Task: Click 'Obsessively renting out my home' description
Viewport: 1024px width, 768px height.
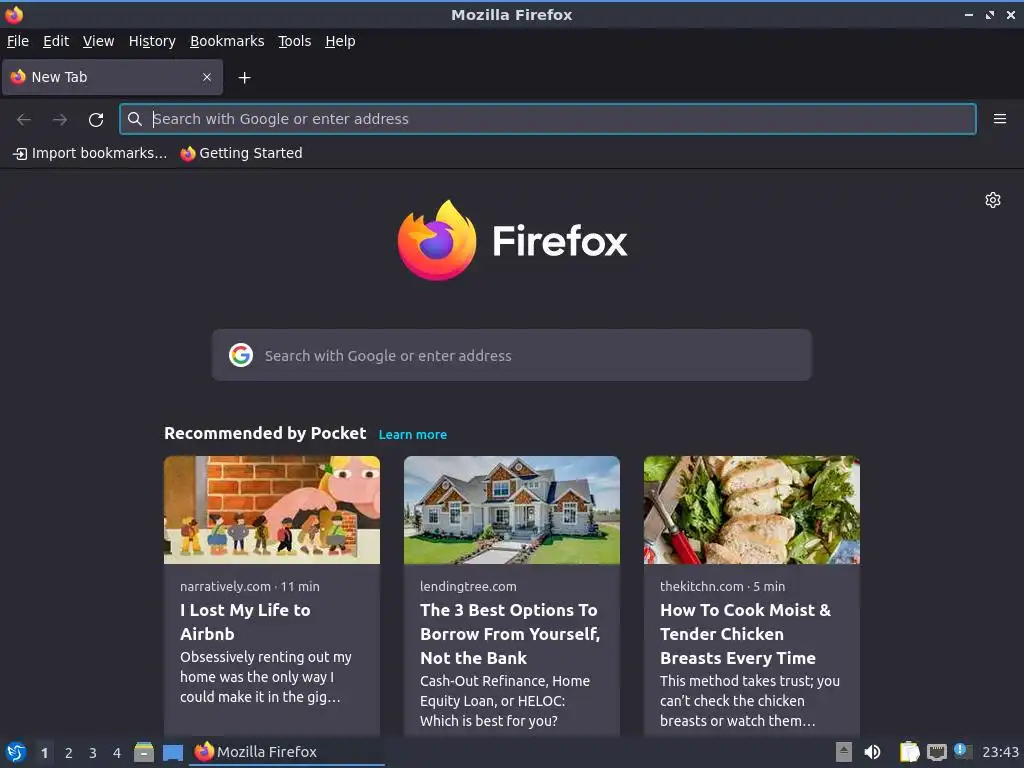Action: click(x=266, y=677)
